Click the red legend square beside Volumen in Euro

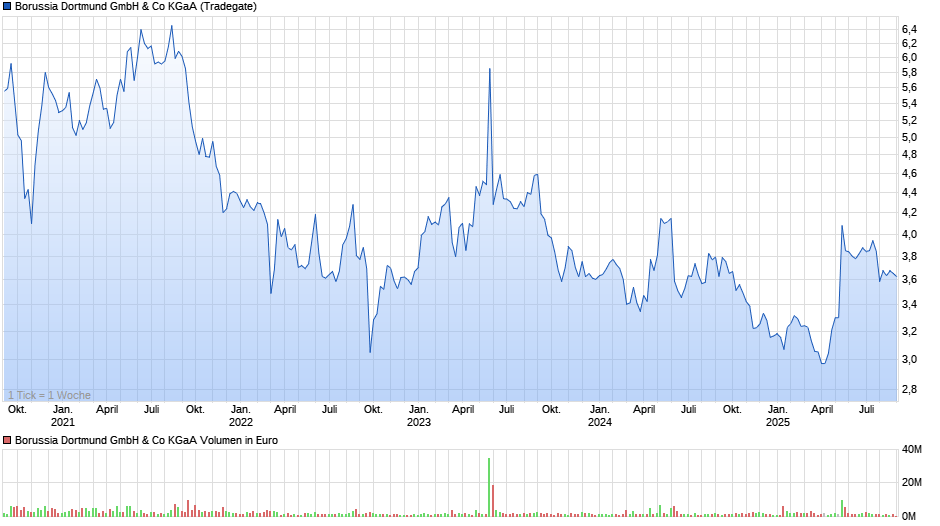coord(7,440)
